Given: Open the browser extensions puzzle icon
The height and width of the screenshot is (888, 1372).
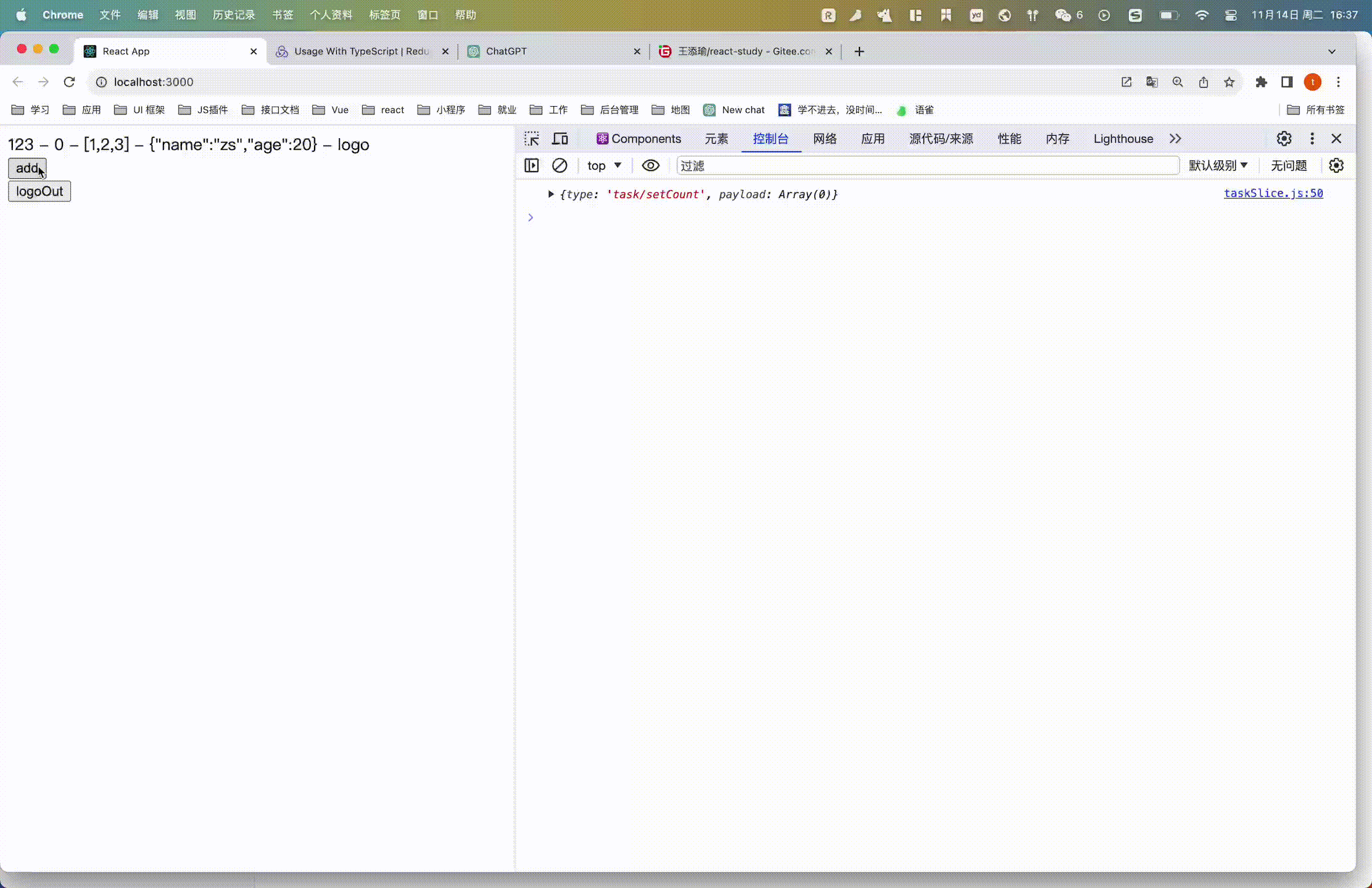Looking at the screenshot, I should coord(1261,81).
